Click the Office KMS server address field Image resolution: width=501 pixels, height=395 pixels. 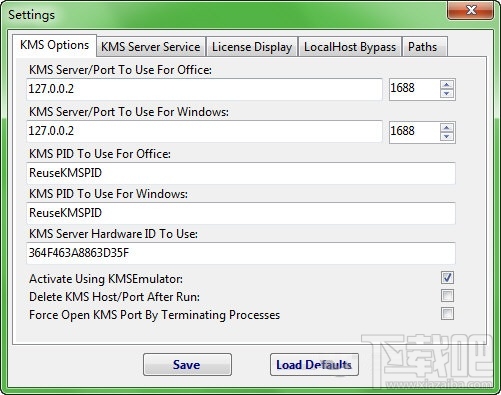(204, 89)
